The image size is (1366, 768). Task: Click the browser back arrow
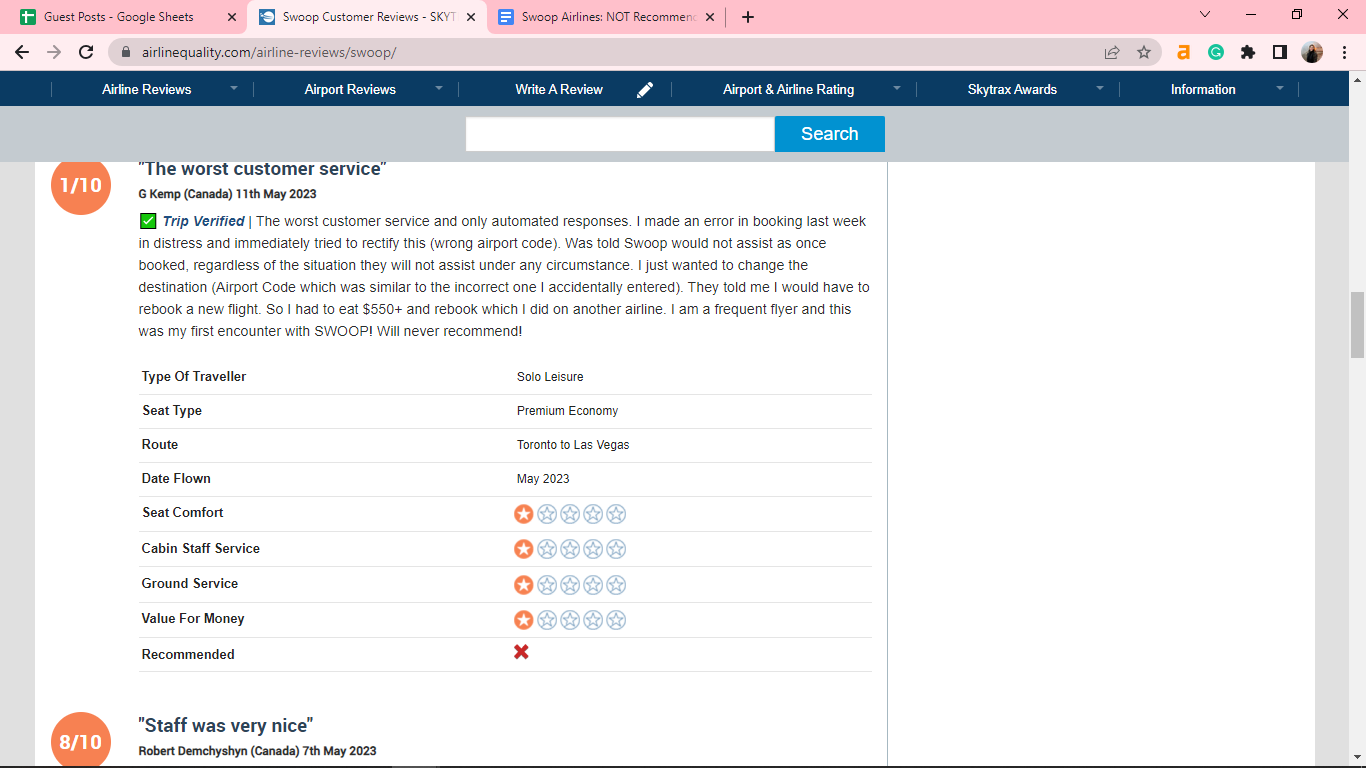tap(22, 52)
